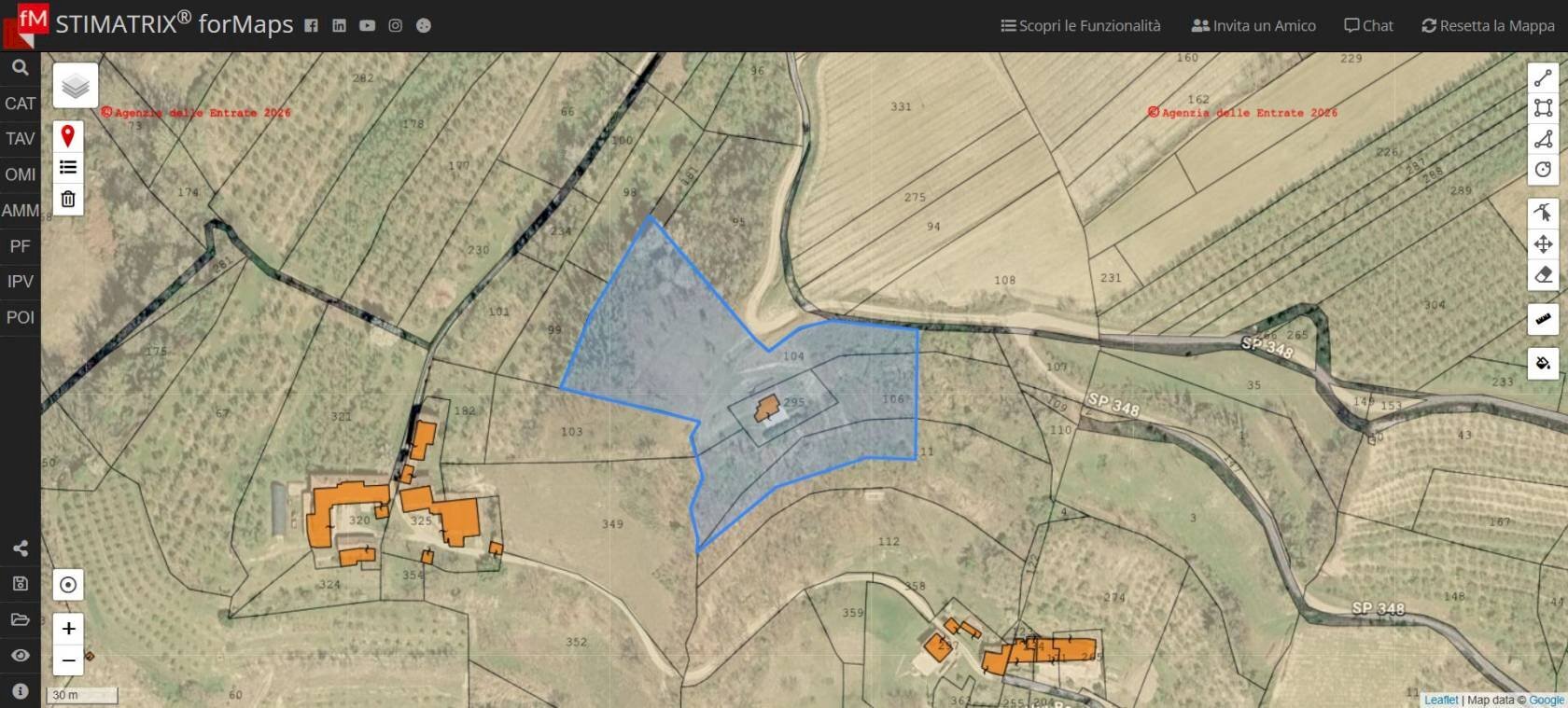Toggle visibility with the eye icon
Image resolution: width=1568 pixels, height=708 pixels.
21,656
